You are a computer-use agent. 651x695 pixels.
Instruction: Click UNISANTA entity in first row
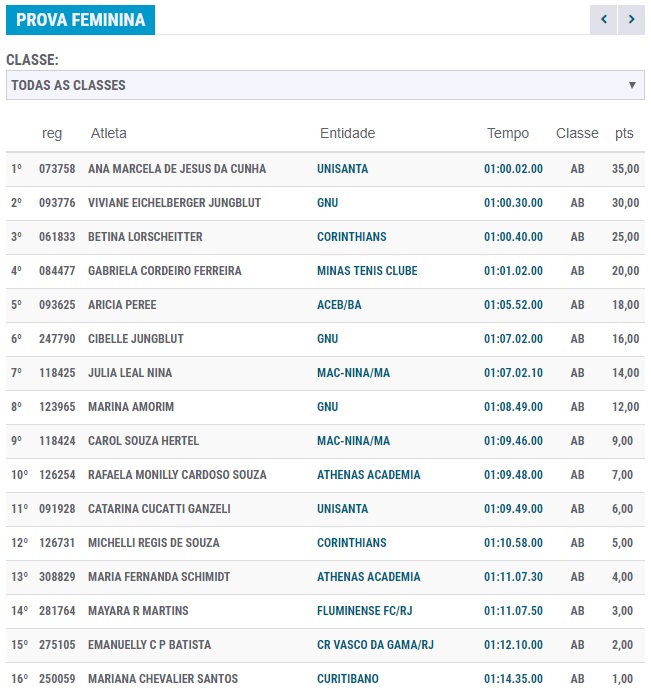coord(342,169)
